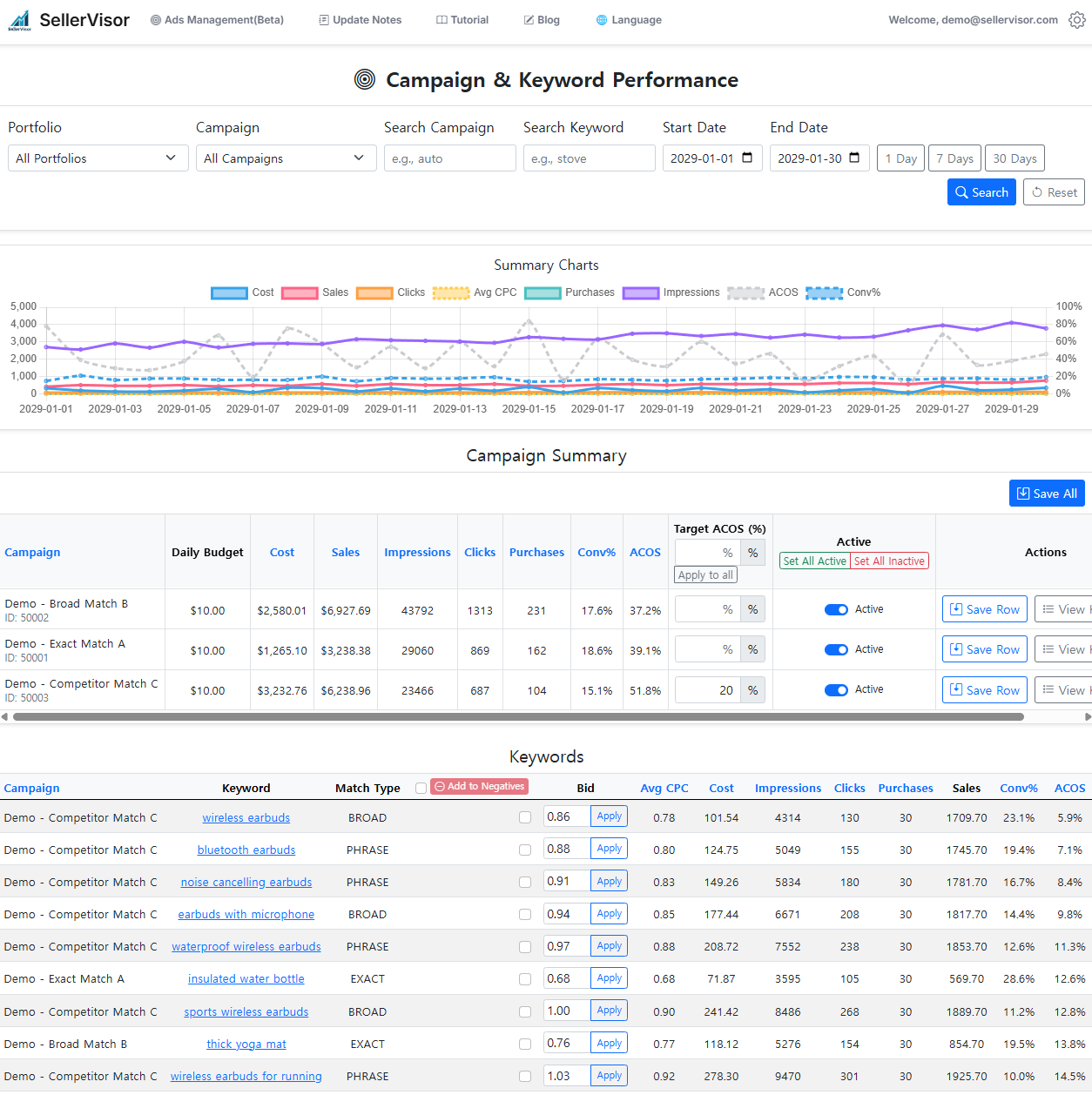The image size is (1092, 1095).
Task: Expand the All Campaigns dropdown
Action: pos(286,158)
